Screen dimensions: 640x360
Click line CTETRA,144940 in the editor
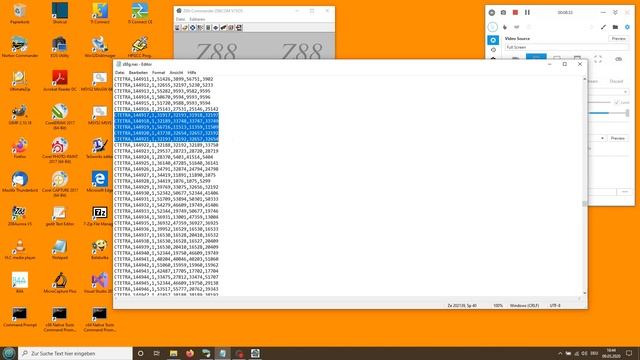[x=166, y=253]
